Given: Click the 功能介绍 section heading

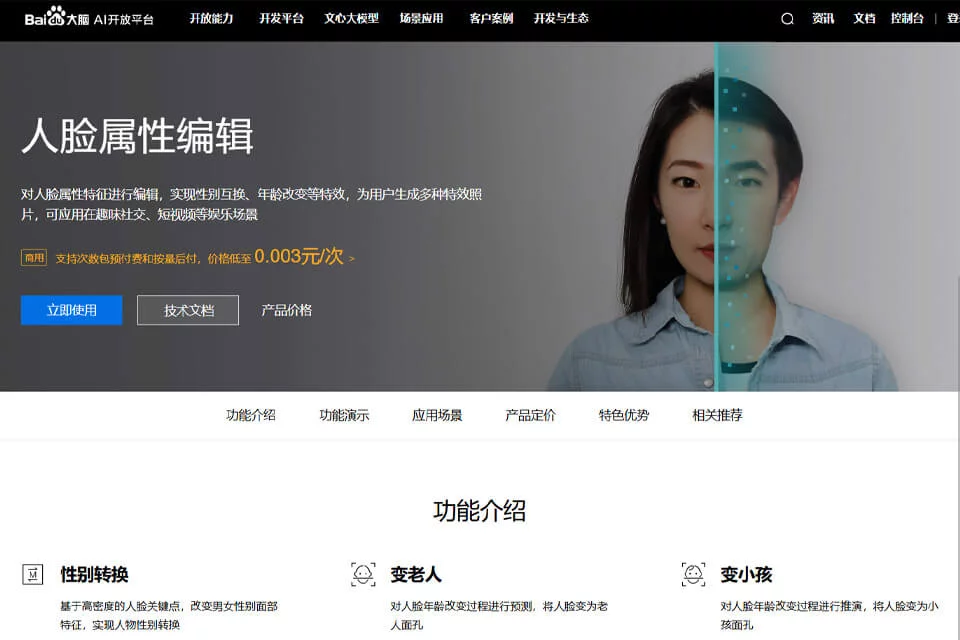Looking at the screenshot, I should coord(479,511).
